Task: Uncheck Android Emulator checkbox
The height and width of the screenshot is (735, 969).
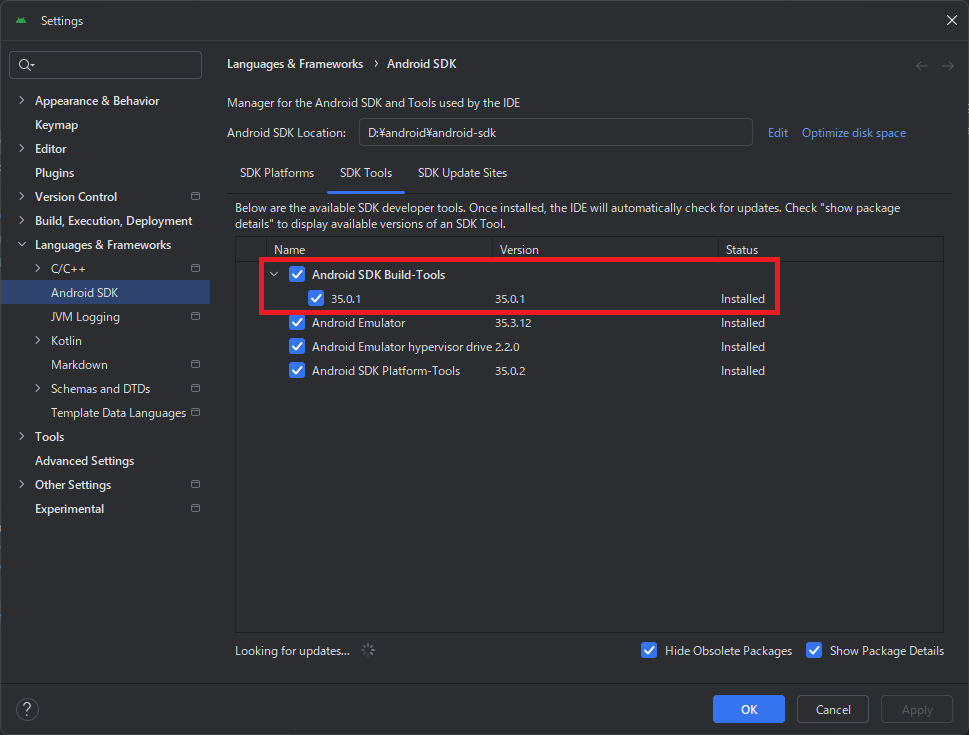Action: [297, 323]
